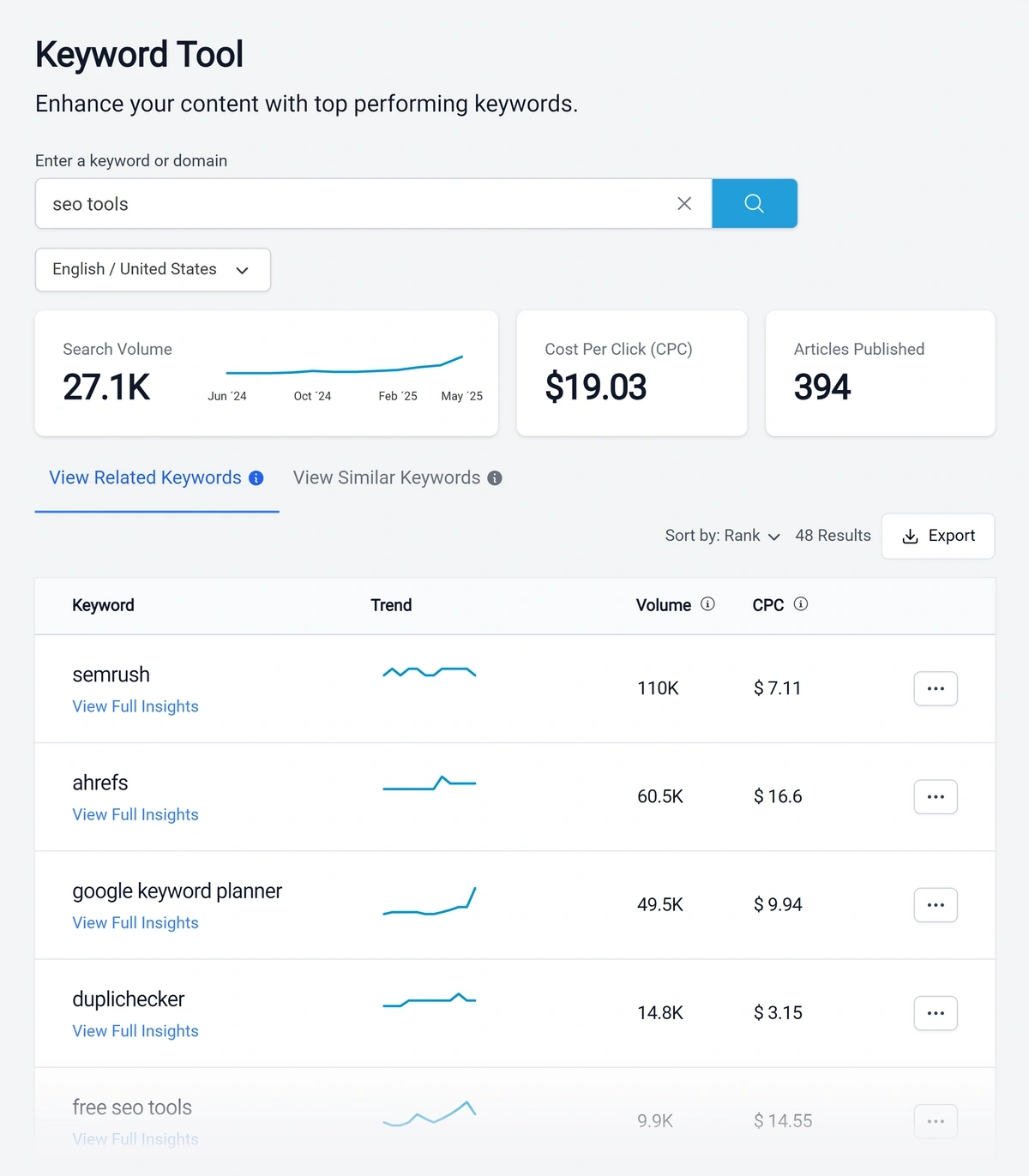Click the $ 9.94 CPC value

778,904
